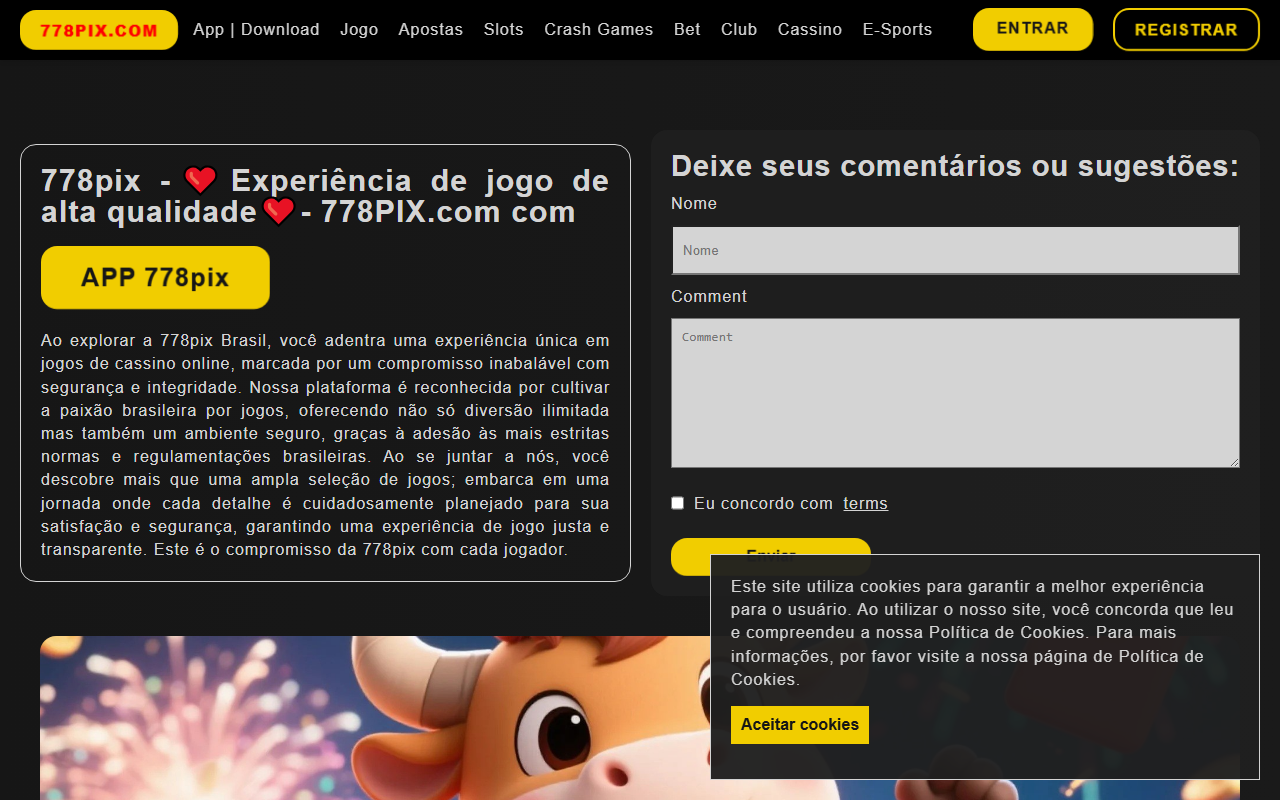Click the comment box resize handle corner
This screenshot has width=1280, height=800.
coord(1234,462)
